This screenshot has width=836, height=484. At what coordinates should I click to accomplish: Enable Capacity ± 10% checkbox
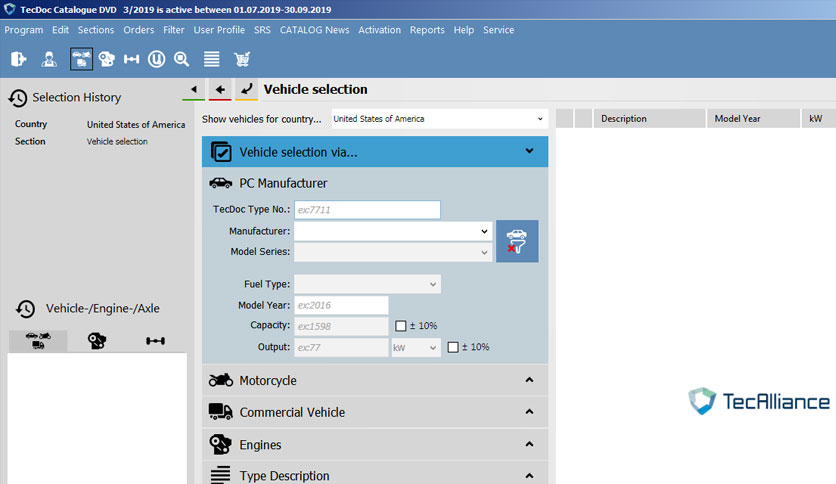click(x=400, y=326)
